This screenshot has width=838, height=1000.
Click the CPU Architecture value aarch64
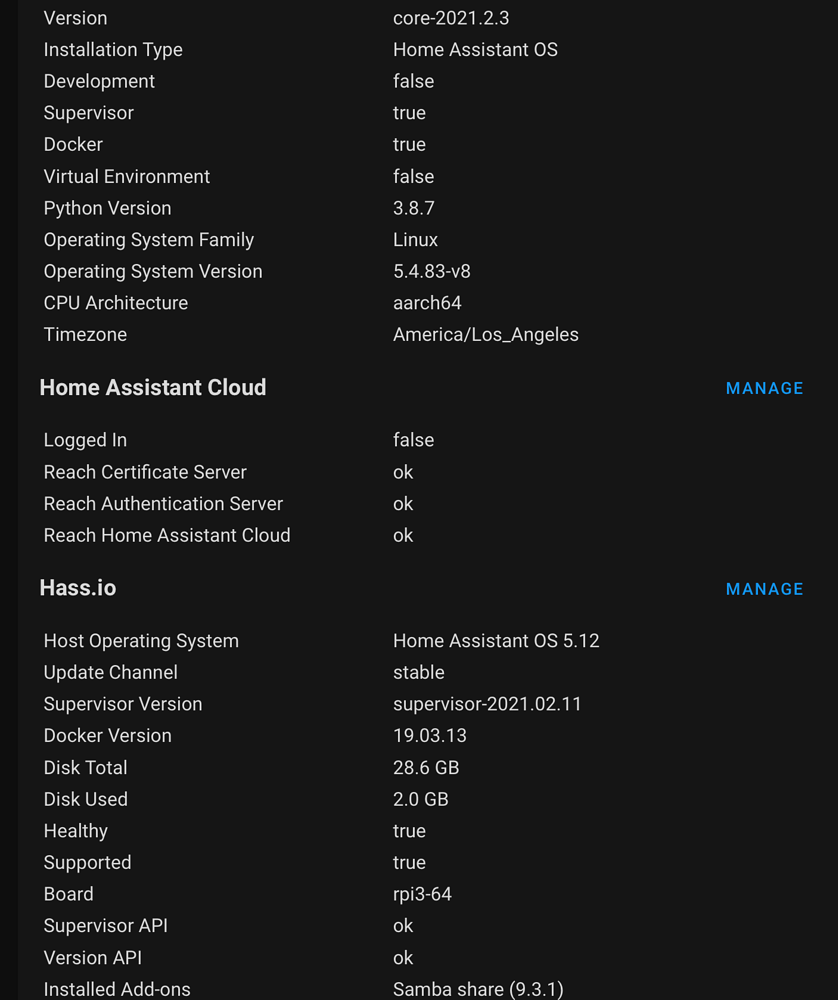click(427, 302)
